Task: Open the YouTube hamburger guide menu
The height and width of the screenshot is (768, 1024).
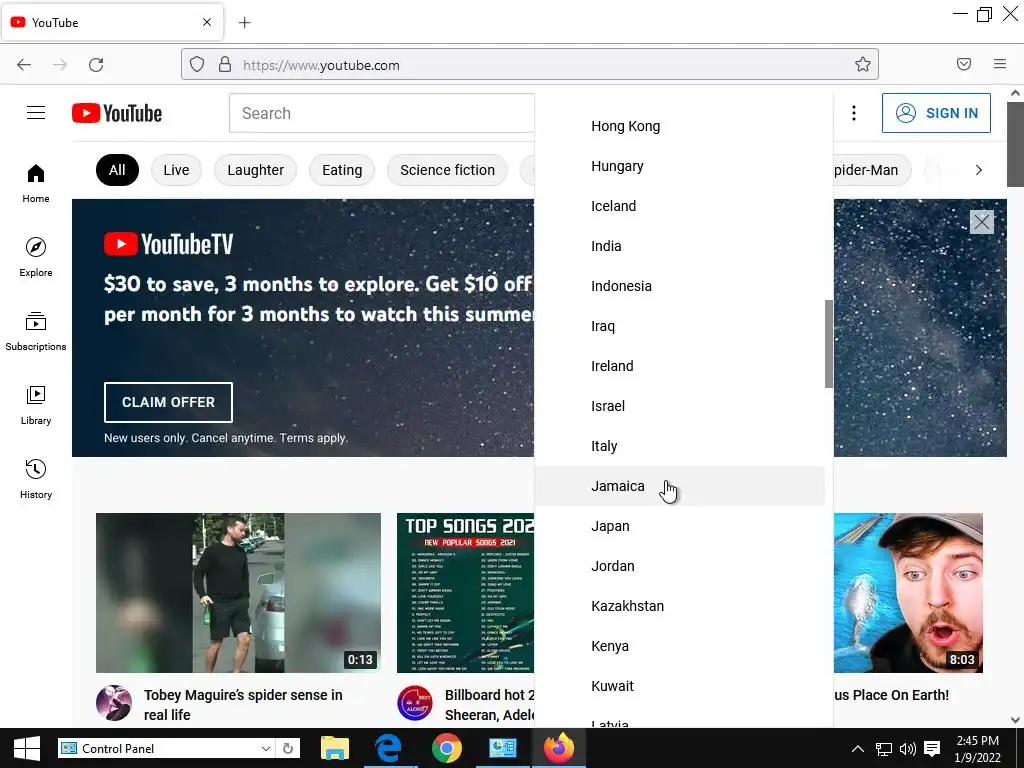Action: point(36,113)
